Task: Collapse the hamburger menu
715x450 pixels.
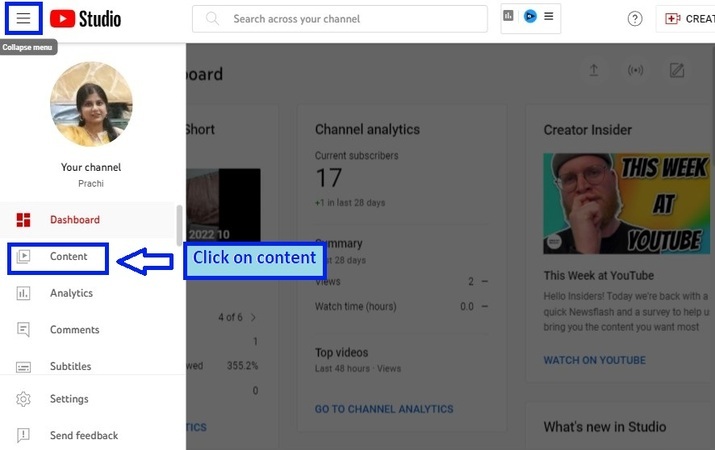Action: (23, 18)
